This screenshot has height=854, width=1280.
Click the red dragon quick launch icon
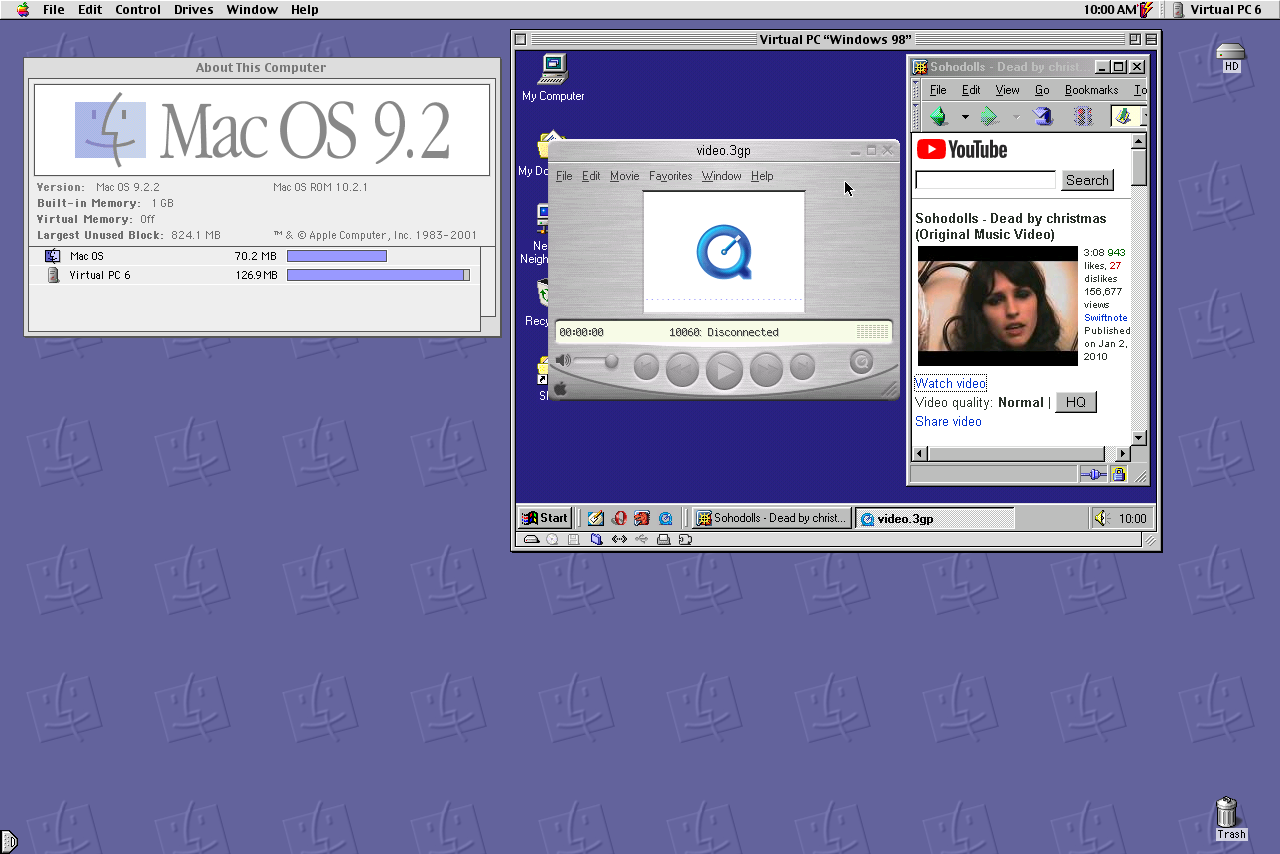pos(643,518)
